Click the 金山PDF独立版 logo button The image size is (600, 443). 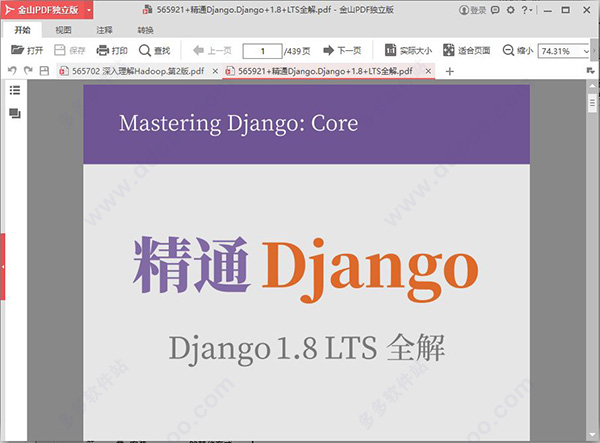[x=43, y=10]
